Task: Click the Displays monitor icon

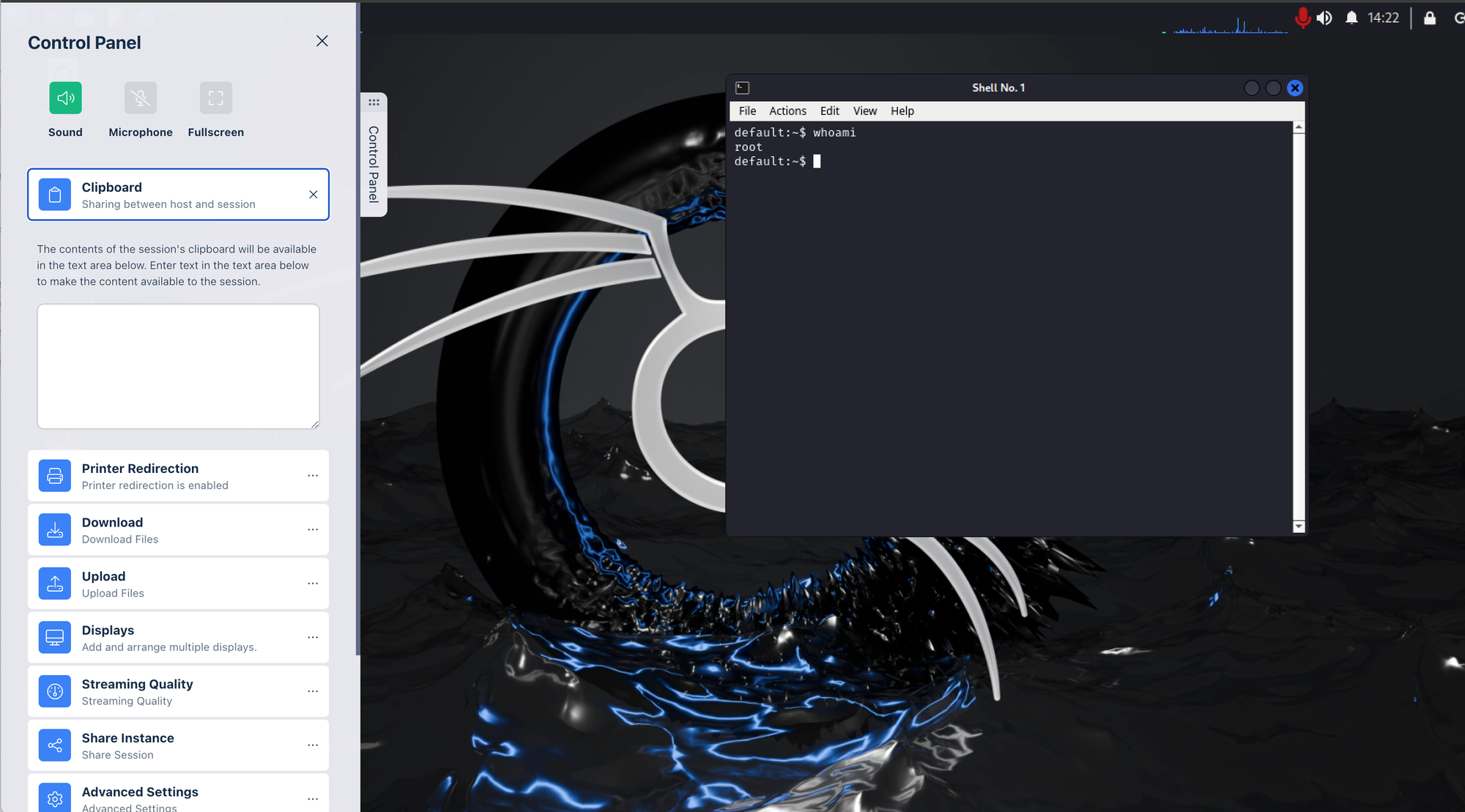Action: pos(55,638)
